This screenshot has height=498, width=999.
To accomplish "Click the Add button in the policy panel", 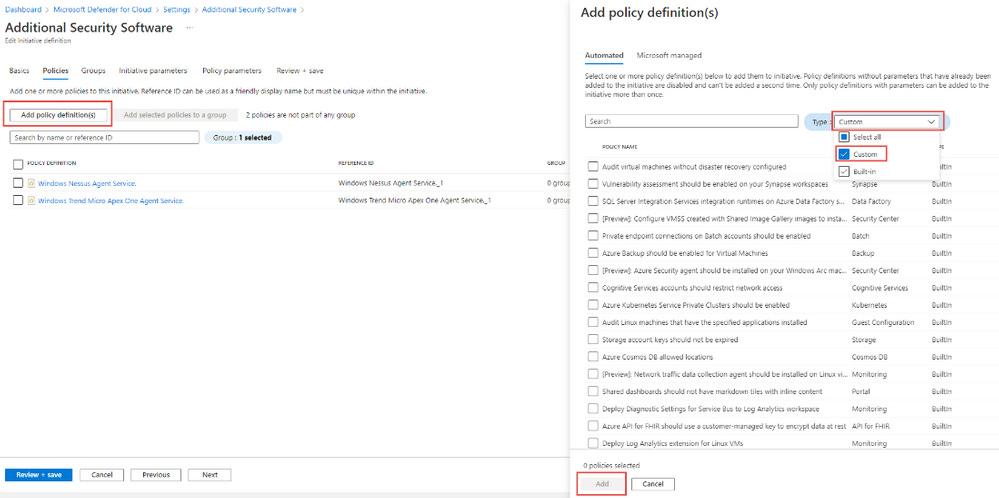I will [x=602, y=485].
